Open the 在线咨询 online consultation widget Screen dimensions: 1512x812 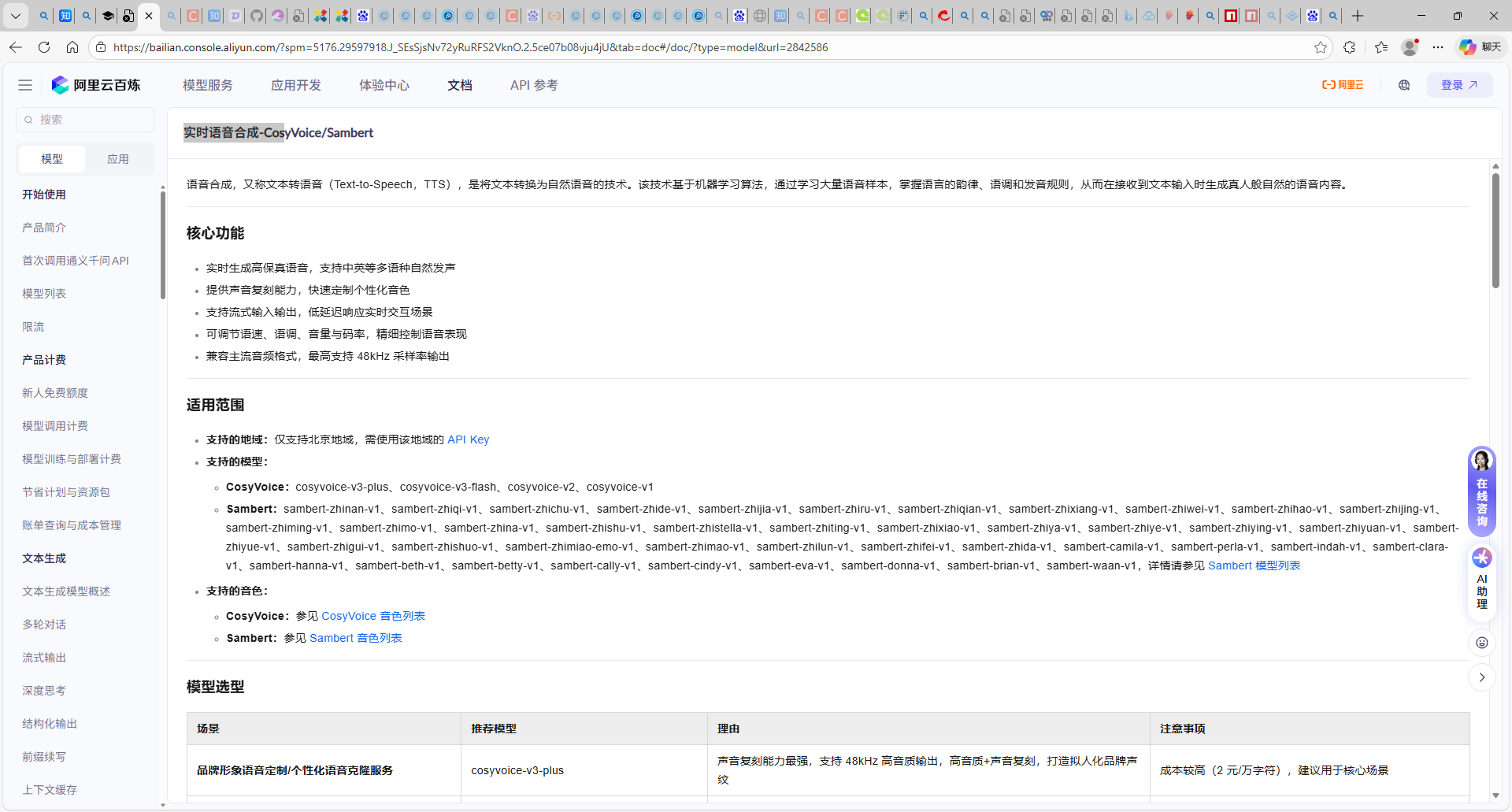1482,491
